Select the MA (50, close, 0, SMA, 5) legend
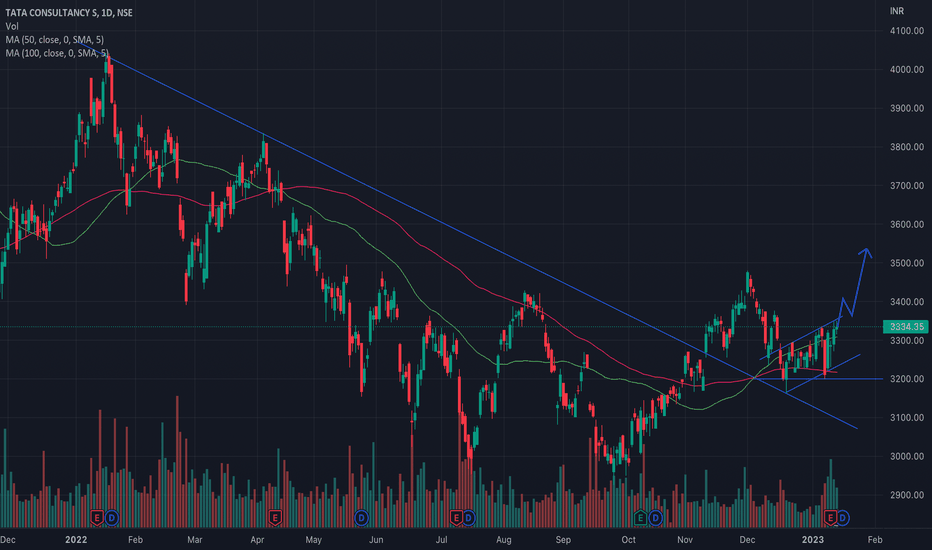This screenshot has height=550, width=932. [55, 40]
